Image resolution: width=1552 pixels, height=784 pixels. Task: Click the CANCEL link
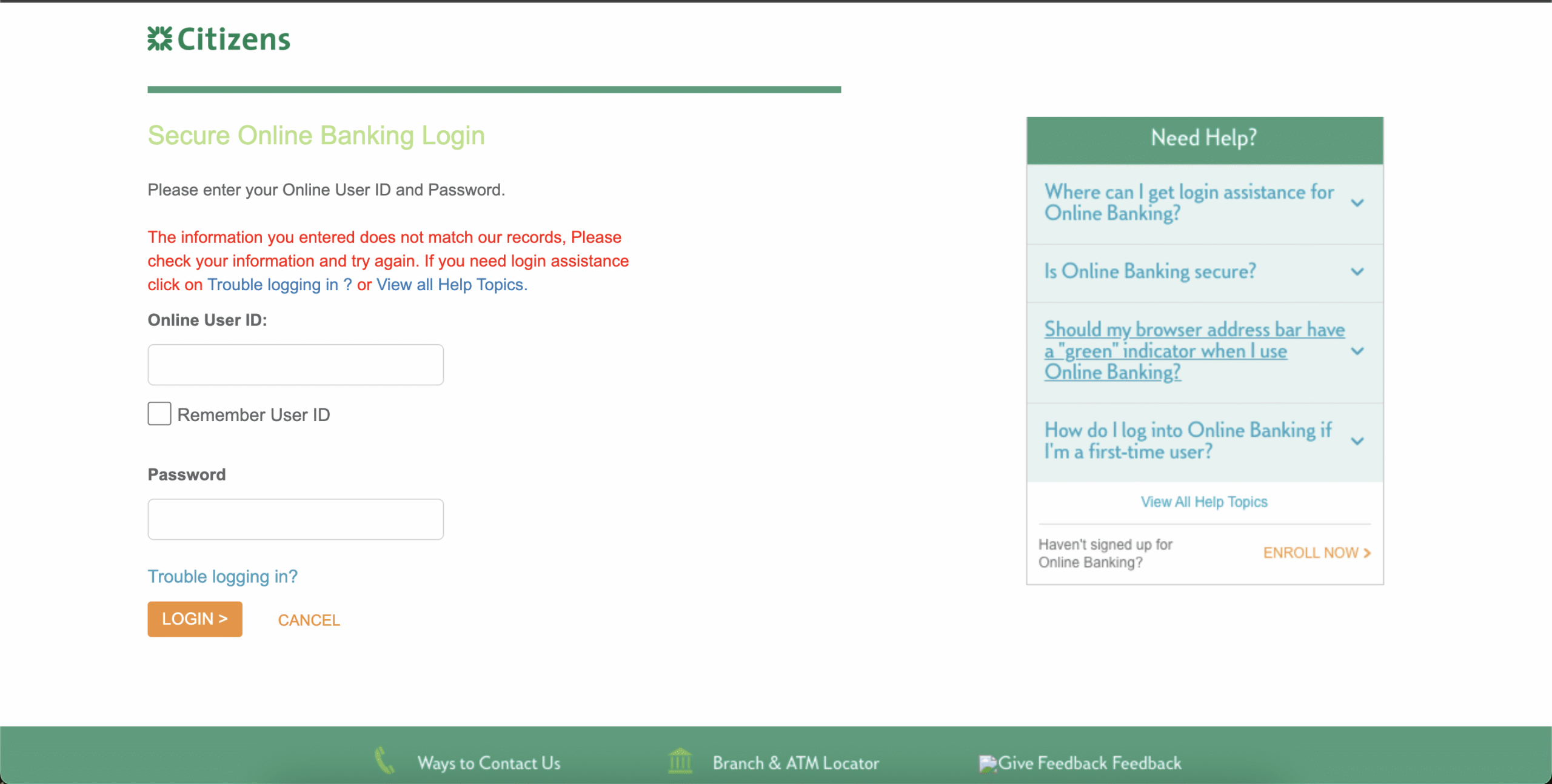(x=309, y=620)
